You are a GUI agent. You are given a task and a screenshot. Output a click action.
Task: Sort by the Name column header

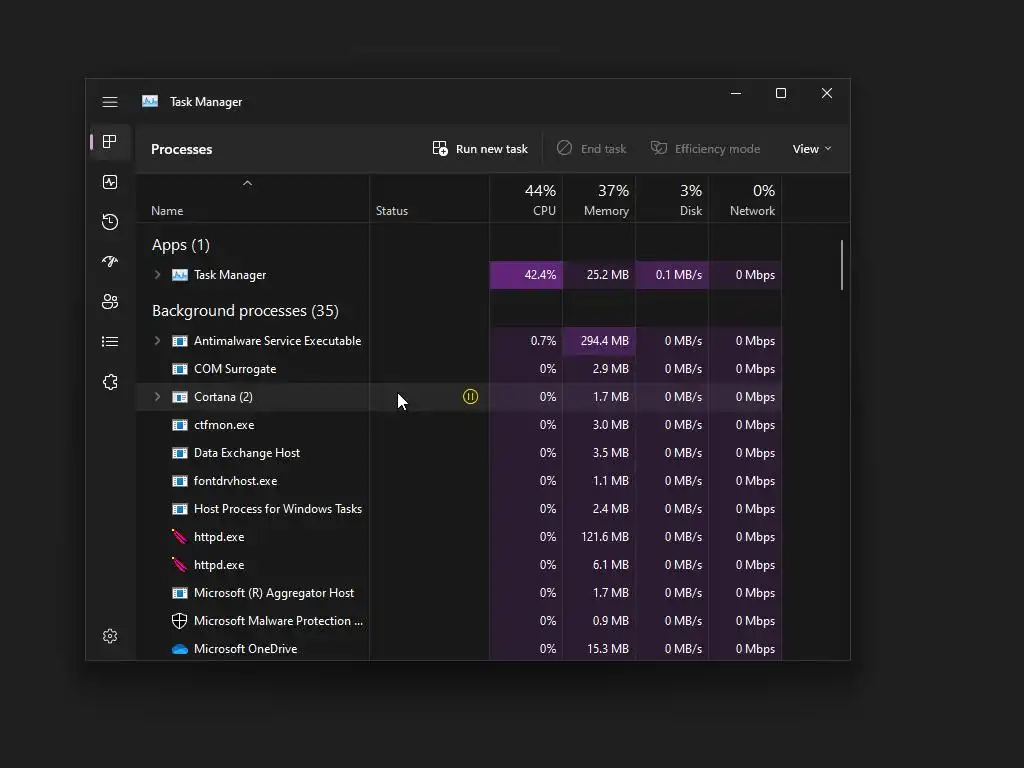[x=252, y=199]
